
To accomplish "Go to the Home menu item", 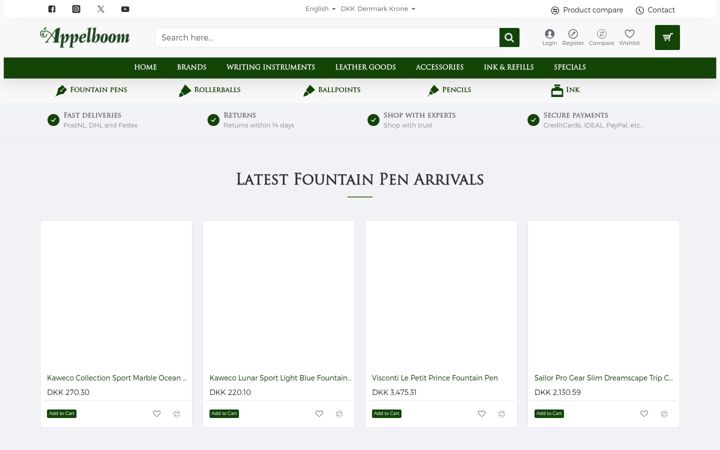I will (x=145, y=67).
